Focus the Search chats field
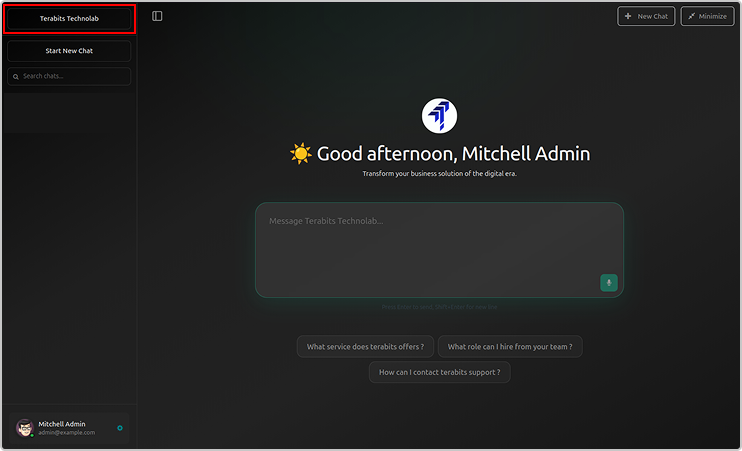 click(74, 77)
